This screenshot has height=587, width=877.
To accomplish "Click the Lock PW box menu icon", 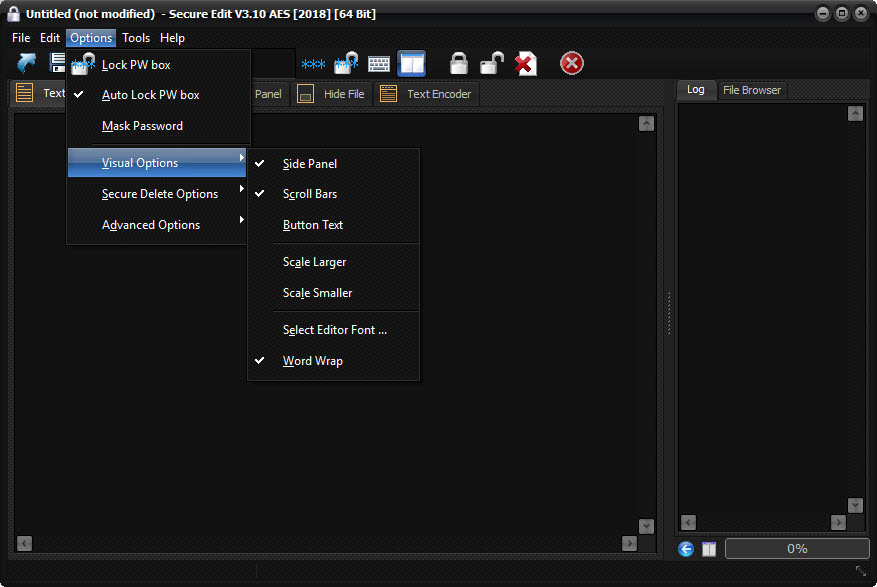I will (x=83, y=64).
